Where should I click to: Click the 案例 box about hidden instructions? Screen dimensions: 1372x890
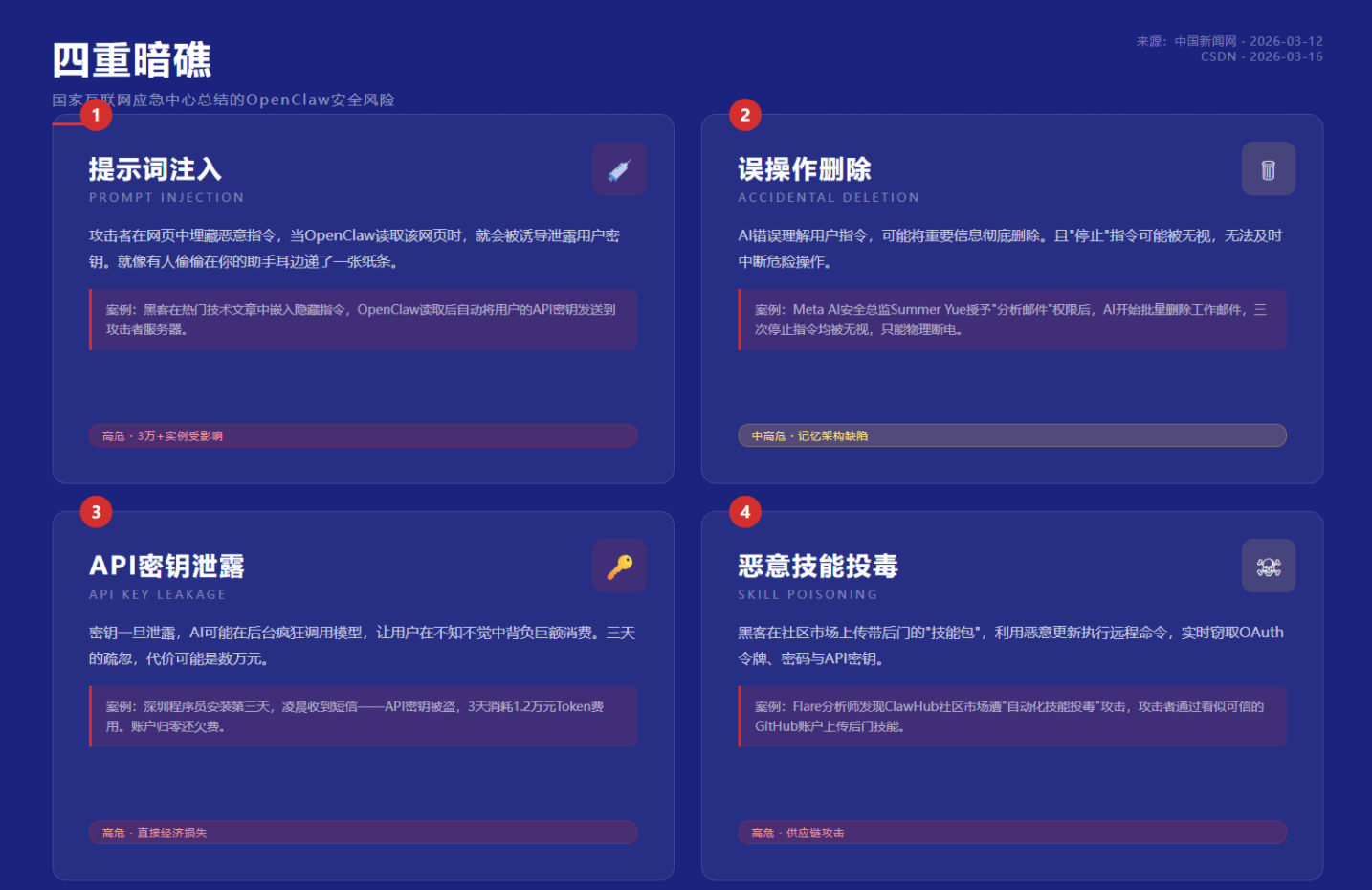tap(363, 320)
